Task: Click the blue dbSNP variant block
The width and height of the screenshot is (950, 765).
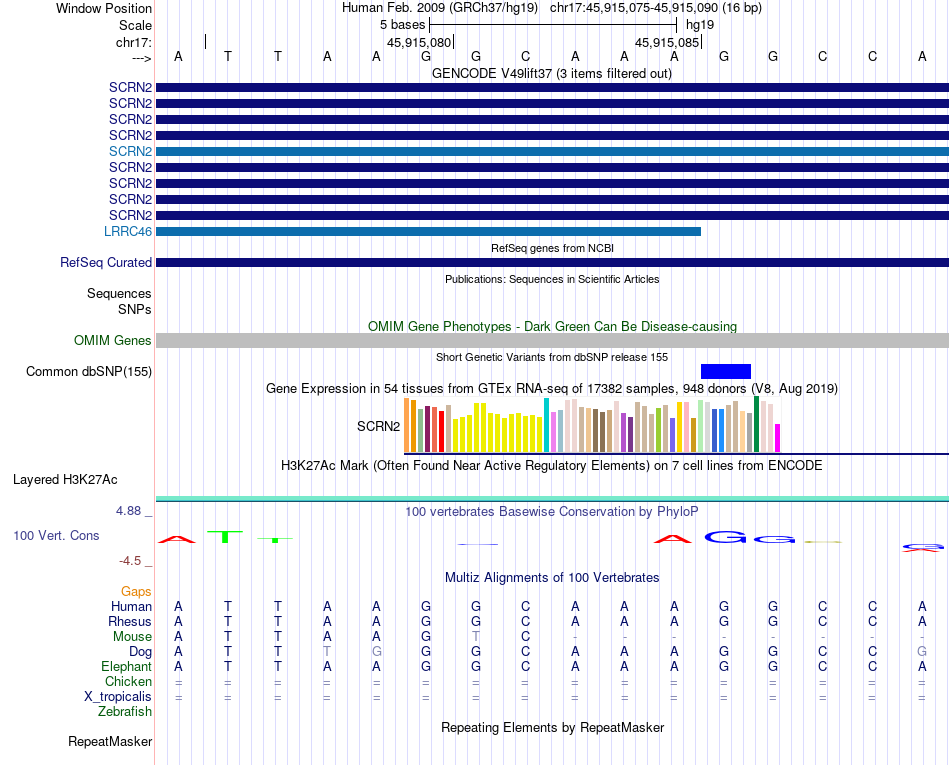Action: pyautogui.click(x=726, y=371)
